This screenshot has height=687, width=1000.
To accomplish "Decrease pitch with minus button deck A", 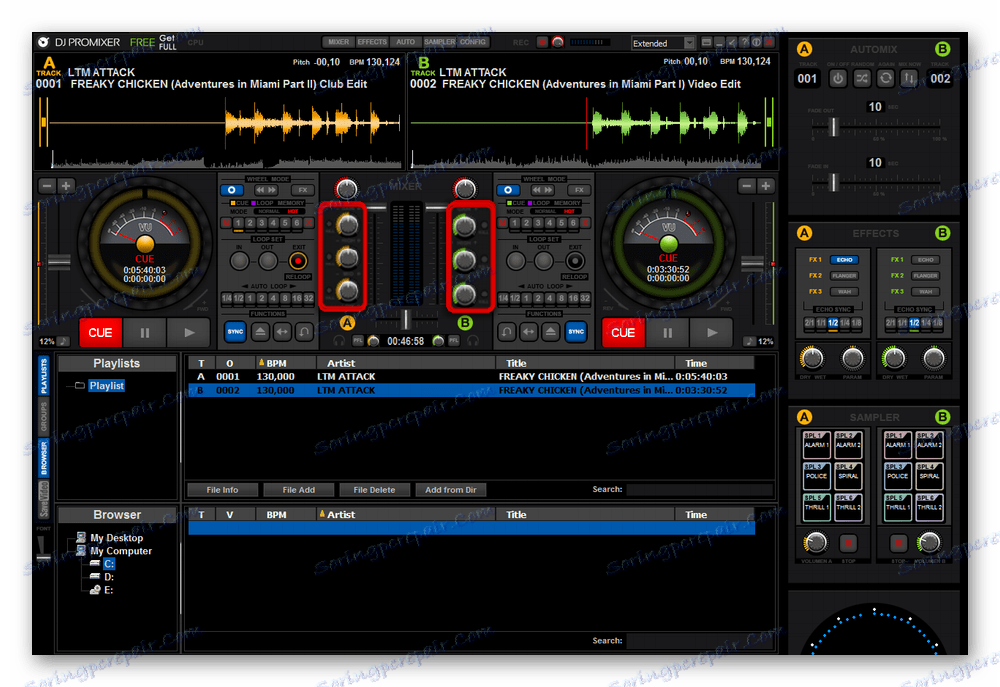I will coord(47,186).
